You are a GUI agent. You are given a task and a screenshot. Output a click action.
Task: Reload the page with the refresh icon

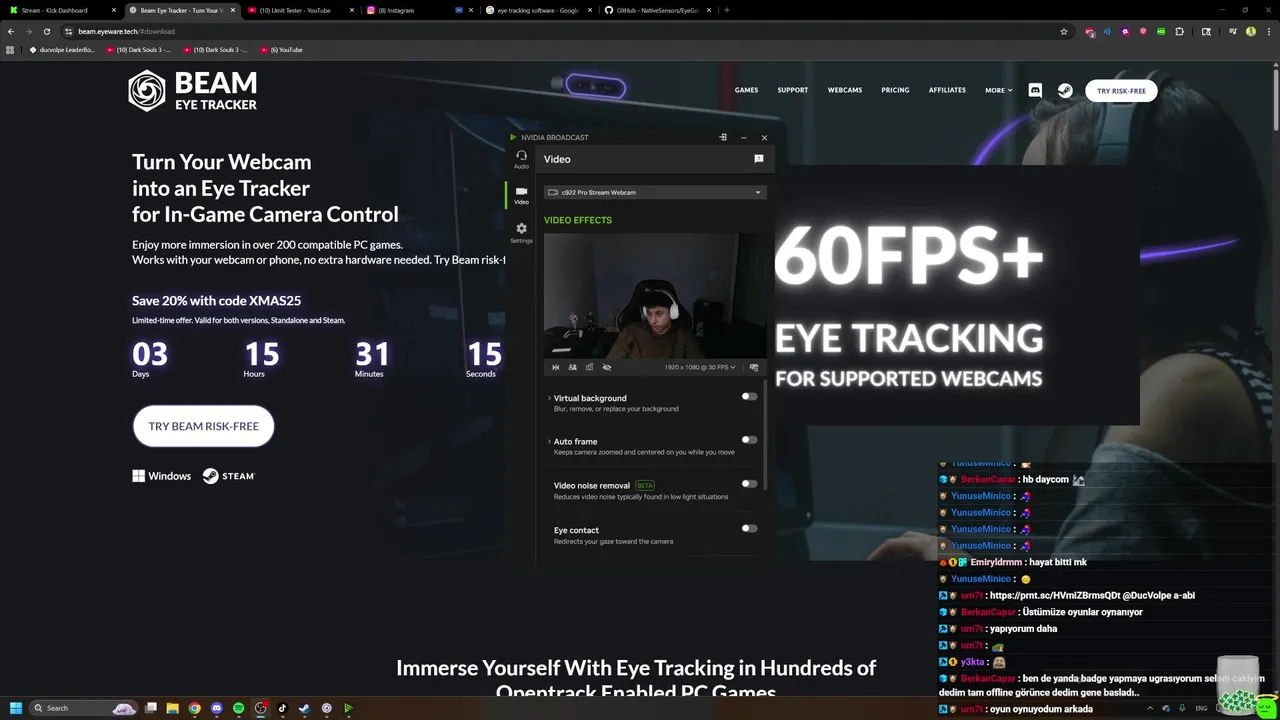[47, 31]
